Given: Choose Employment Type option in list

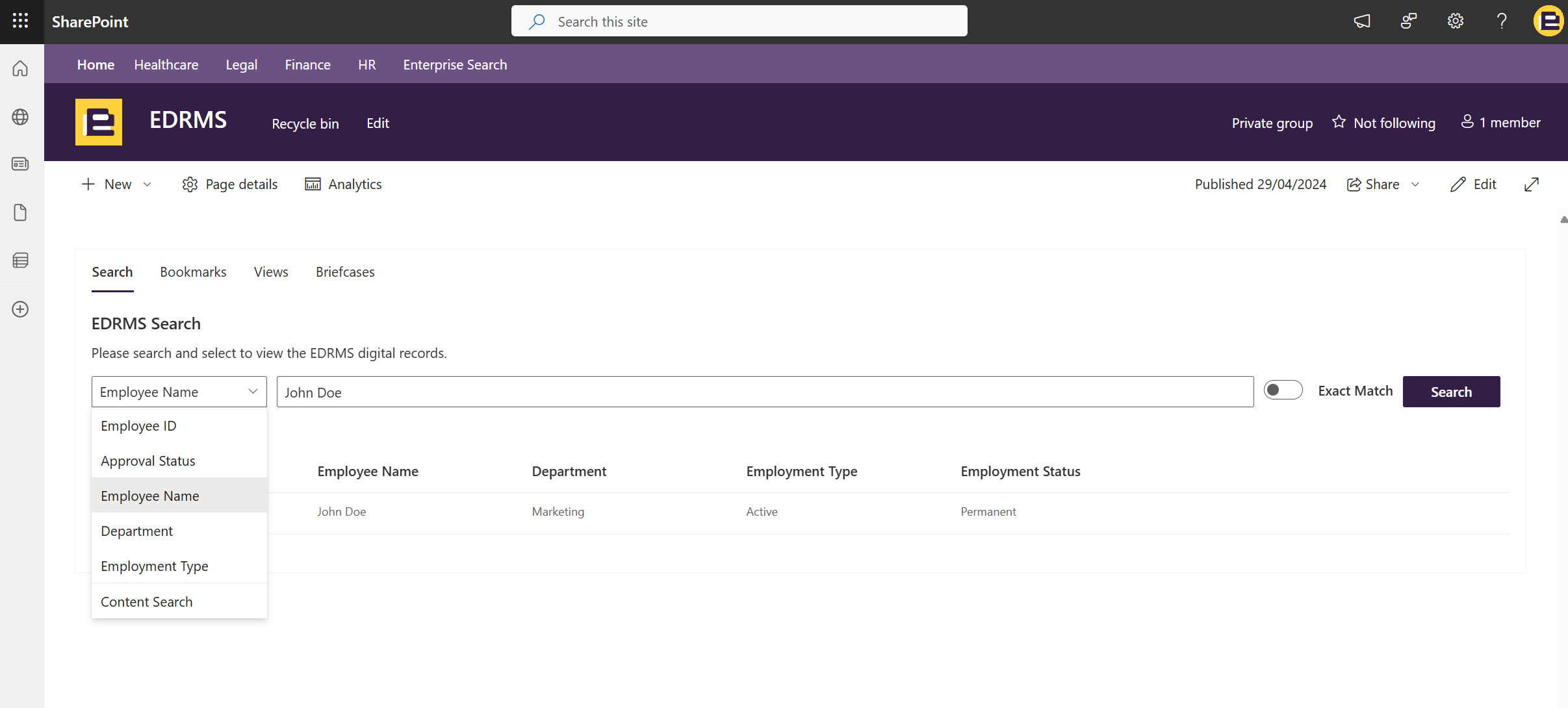Looking at the screenshot, I should coord(179,566).
